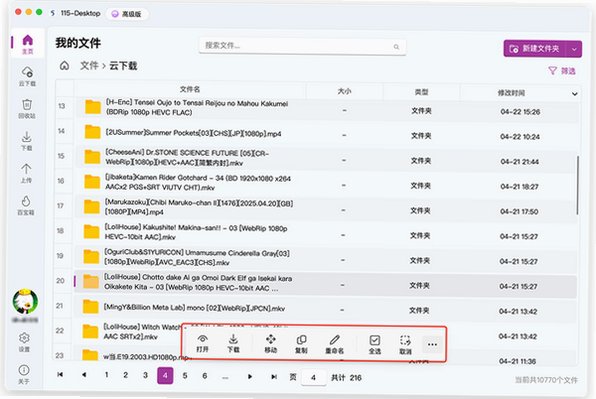Open 设置 settings in the sidebar
Screen dimensions: 596x399
[x=24, y=342]
